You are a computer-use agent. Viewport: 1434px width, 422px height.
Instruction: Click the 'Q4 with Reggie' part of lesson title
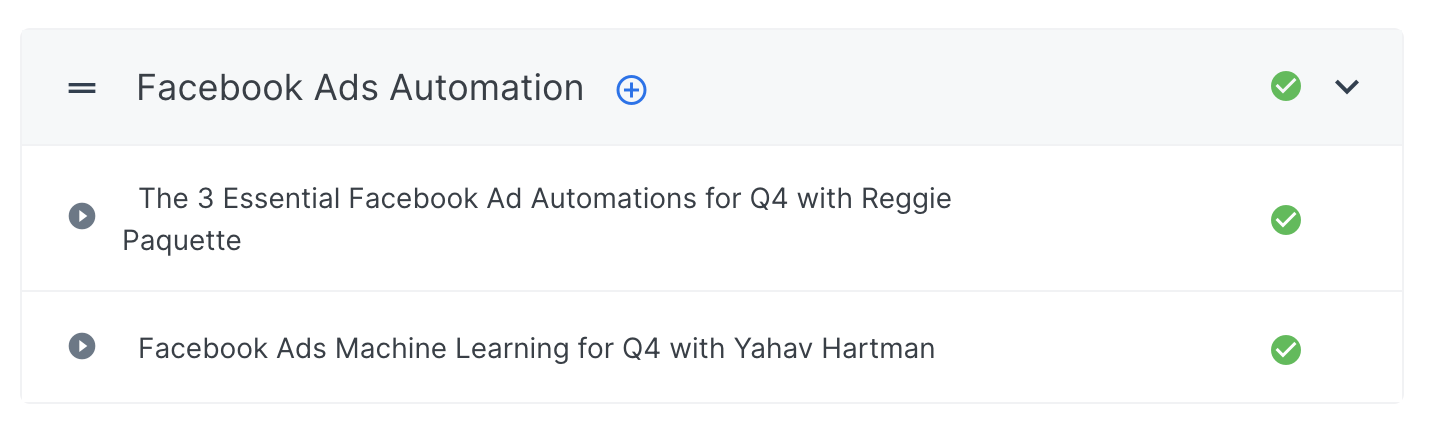click(850, 199)
